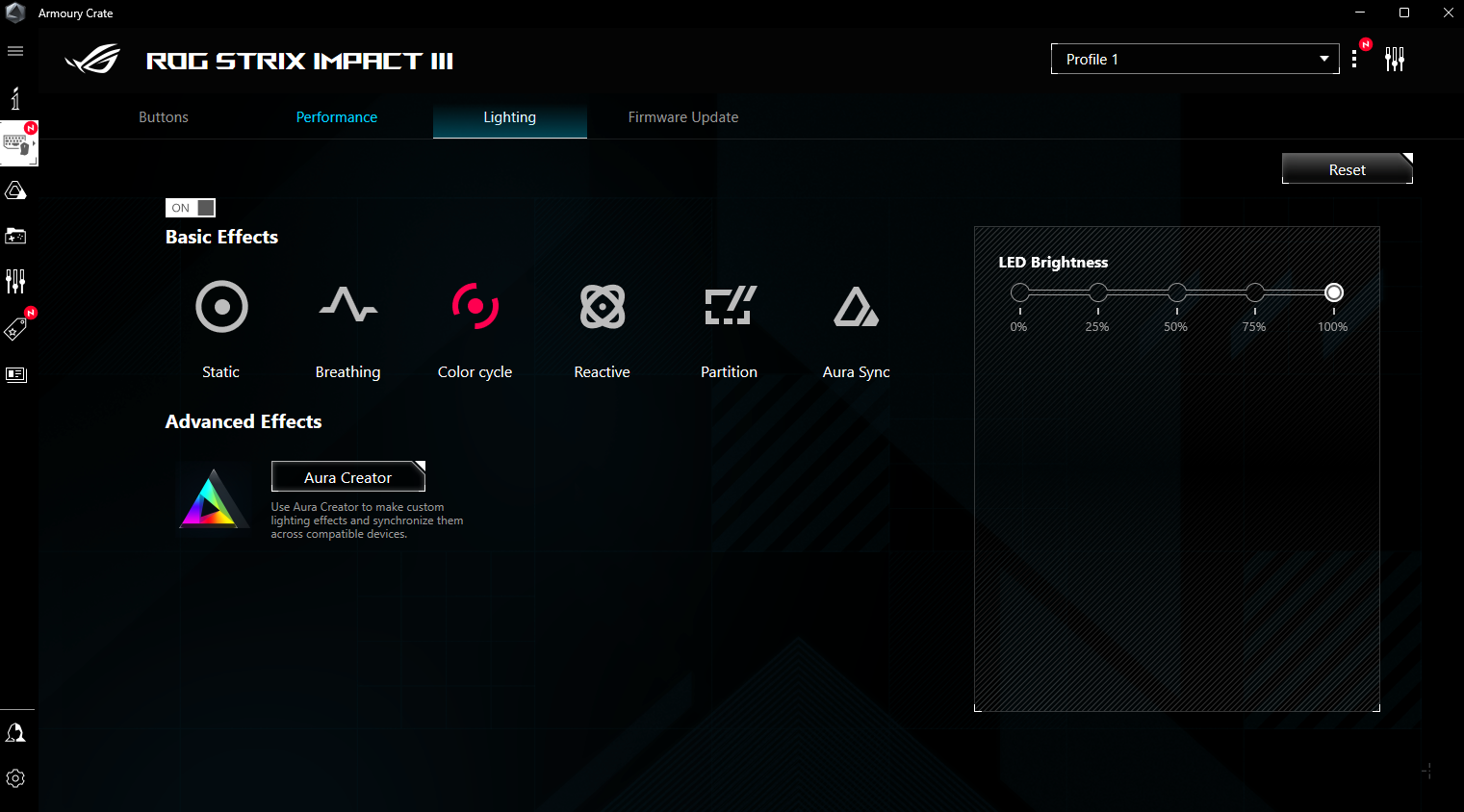Open the Scenario Profiles sliders sidebar icon
Image resolution: width=1464 pixels, height=812 pixels.
(15, 281)
